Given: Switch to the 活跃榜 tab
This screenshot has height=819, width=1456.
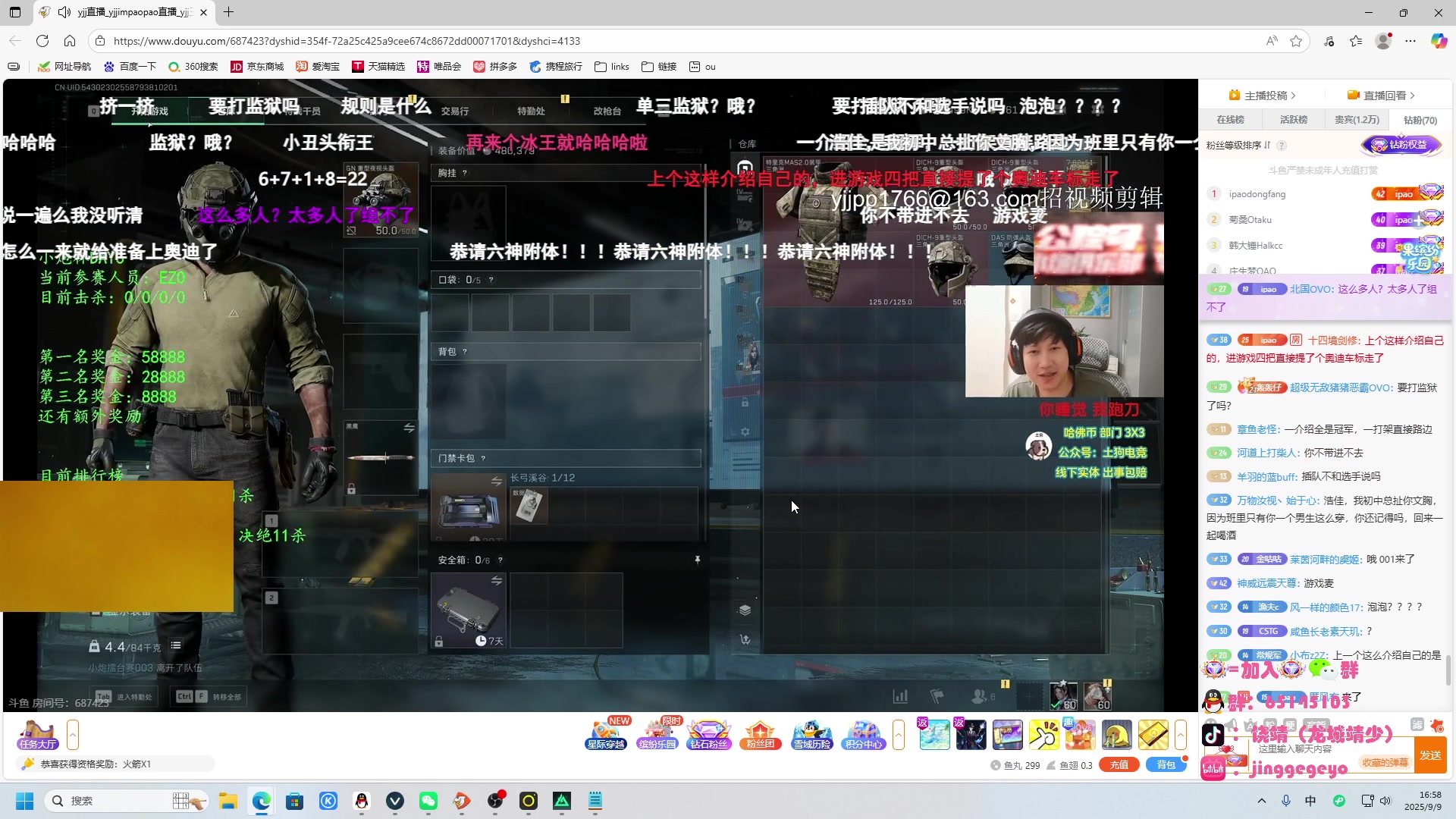Looking at the screenshot, I should (x=1294, y=120).
